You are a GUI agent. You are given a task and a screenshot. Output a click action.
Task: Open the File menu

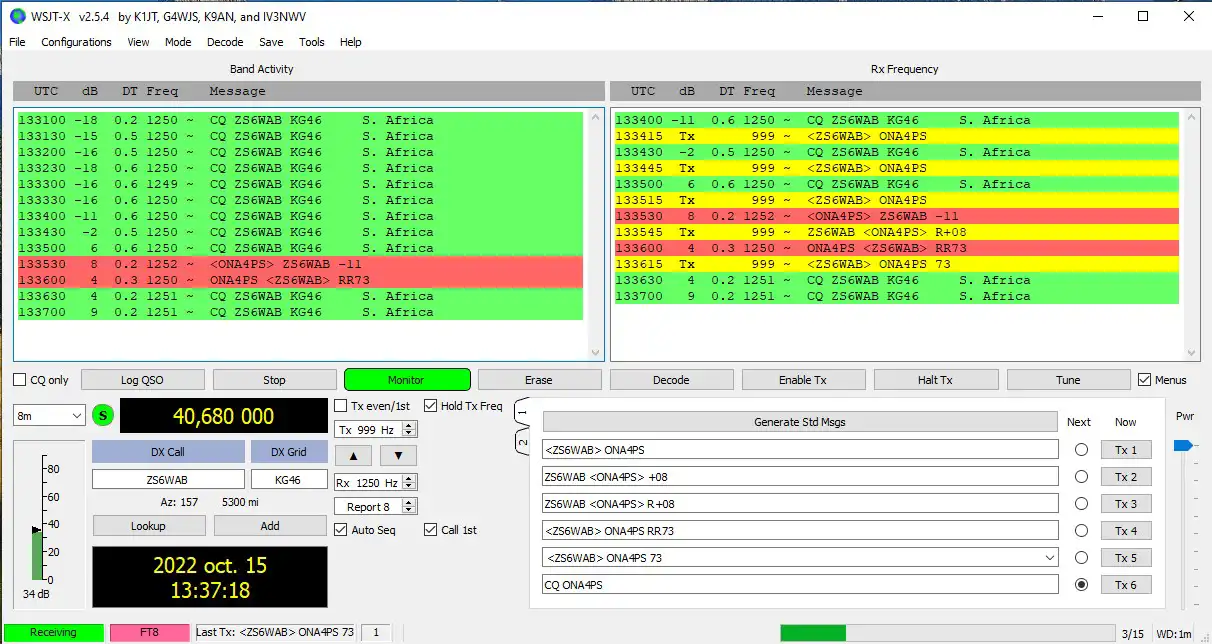[x=17, y=42]
